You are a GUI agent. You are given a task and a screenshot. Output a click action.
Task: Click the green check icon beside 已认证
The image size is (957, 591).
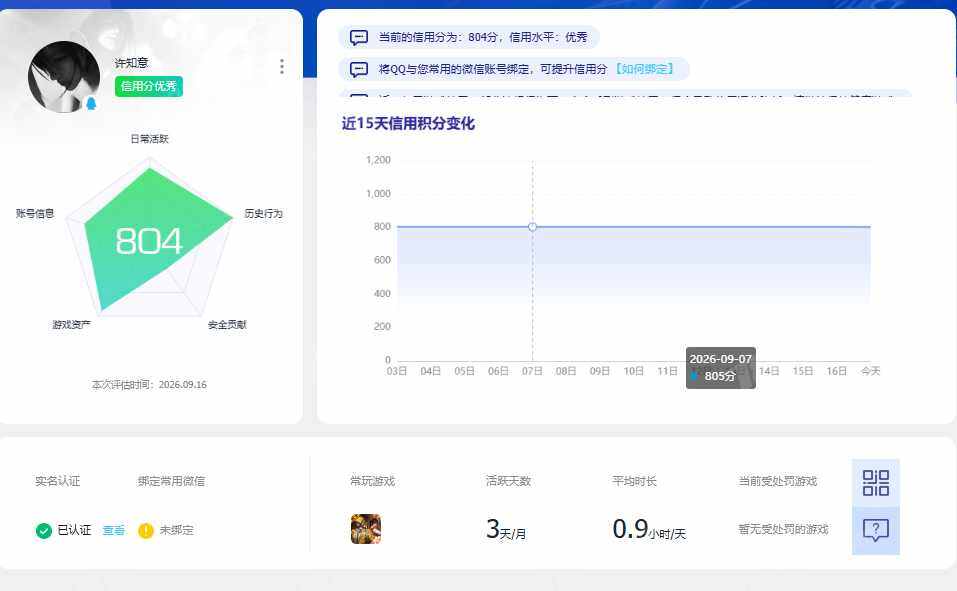(x=43, y=531)
